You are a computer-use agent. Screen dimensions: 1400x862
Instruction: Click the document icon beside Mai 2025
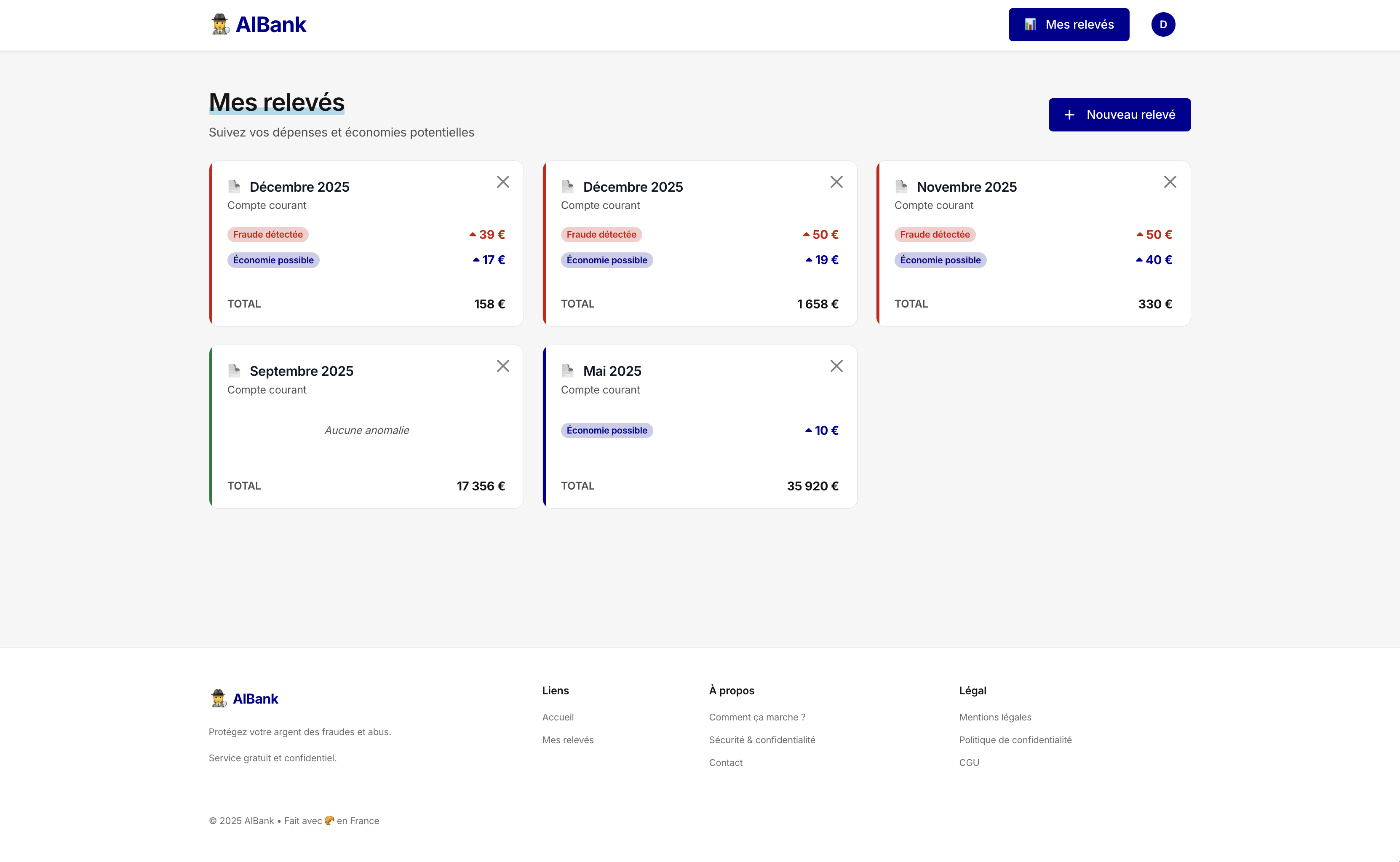point(567,371)
